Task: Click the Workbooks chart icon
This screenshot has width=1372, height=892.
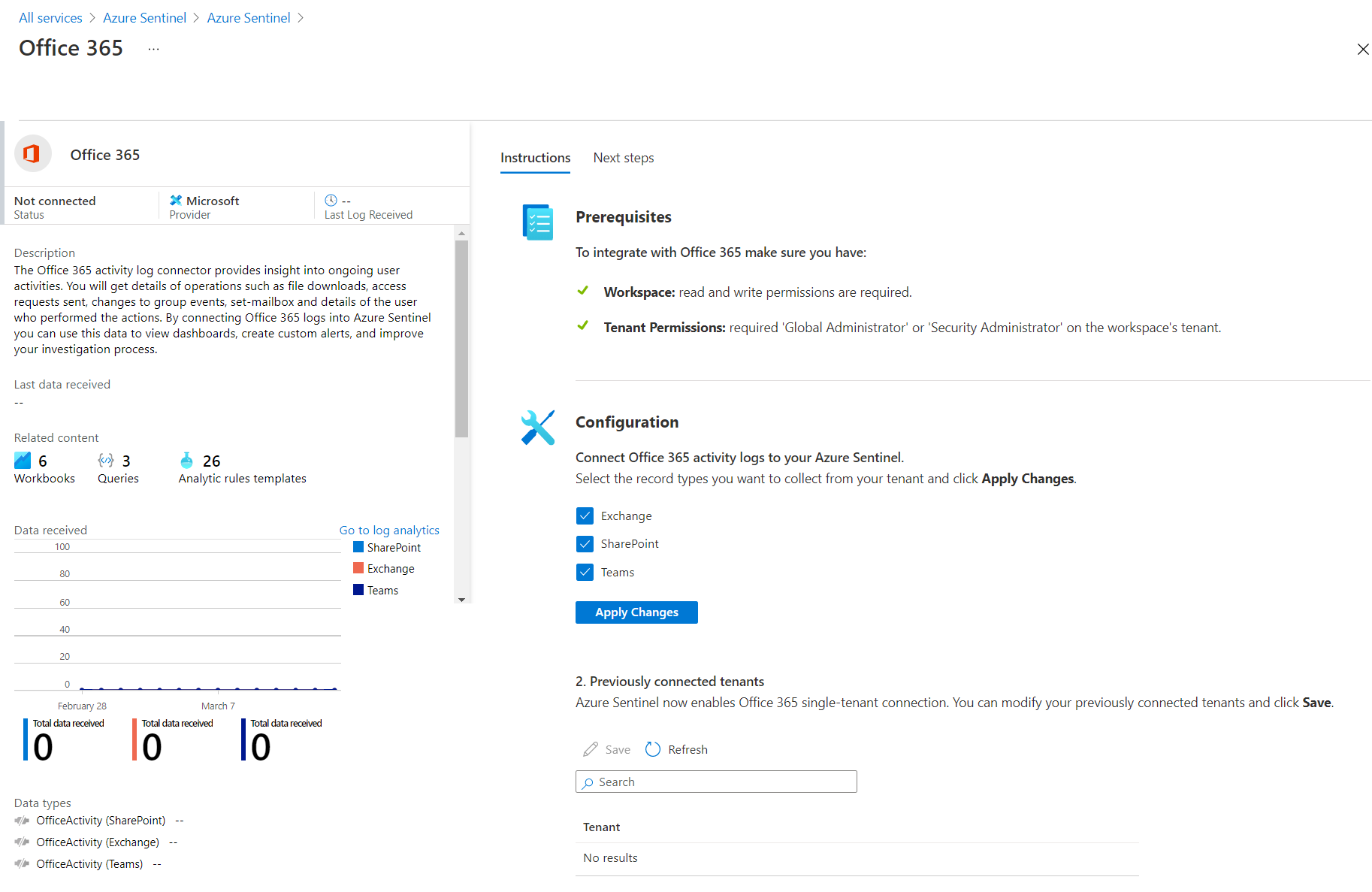Action: [23, 460]
